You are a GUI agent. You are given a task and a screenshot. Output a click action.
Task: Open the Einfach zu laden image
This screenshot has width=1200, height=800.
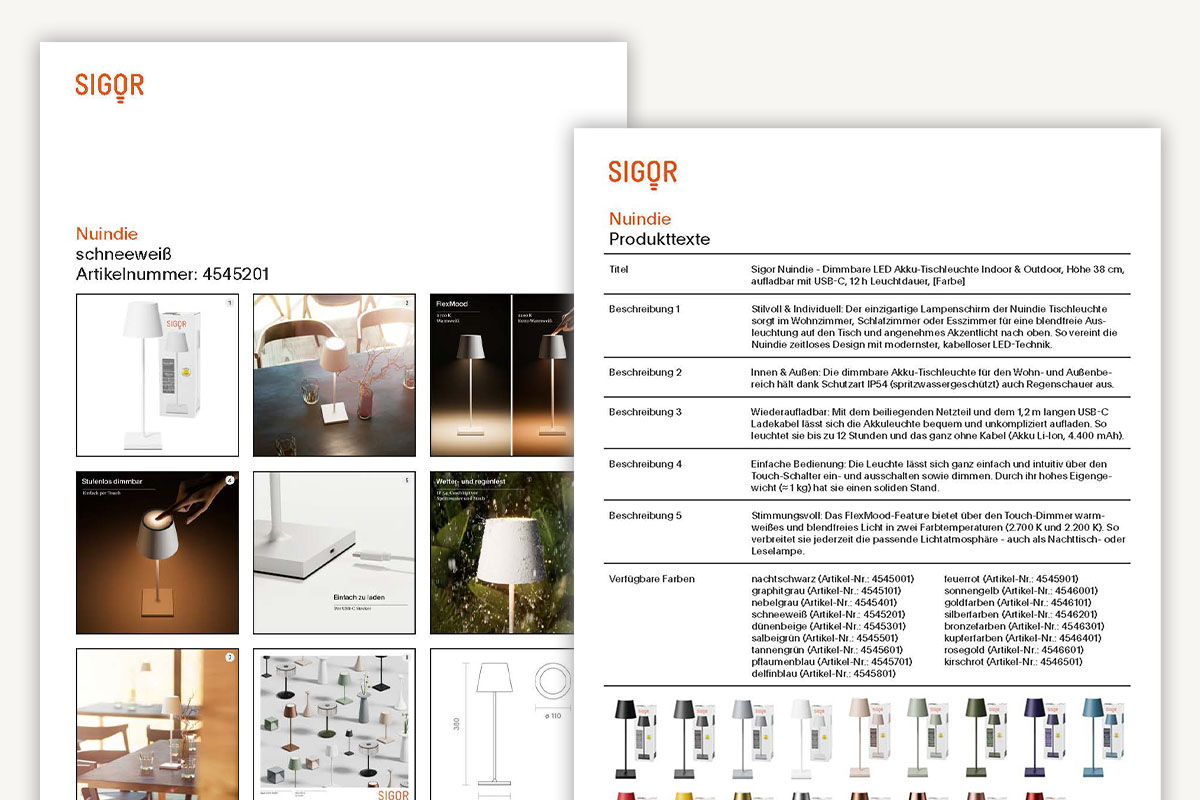(x=334, y=552)
